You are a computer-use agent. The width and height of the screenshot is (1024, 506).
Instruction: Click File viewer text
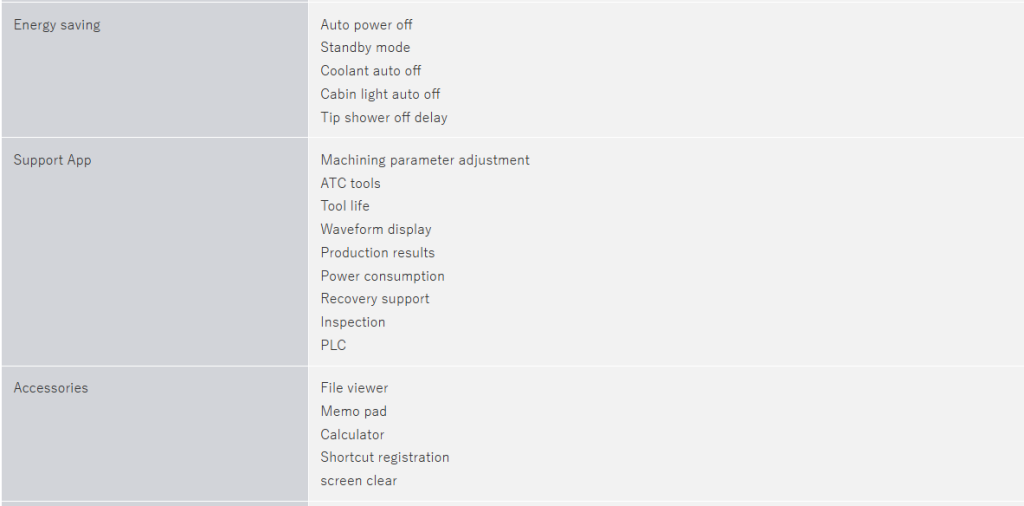pyautogui.click(x=354, y=388)
